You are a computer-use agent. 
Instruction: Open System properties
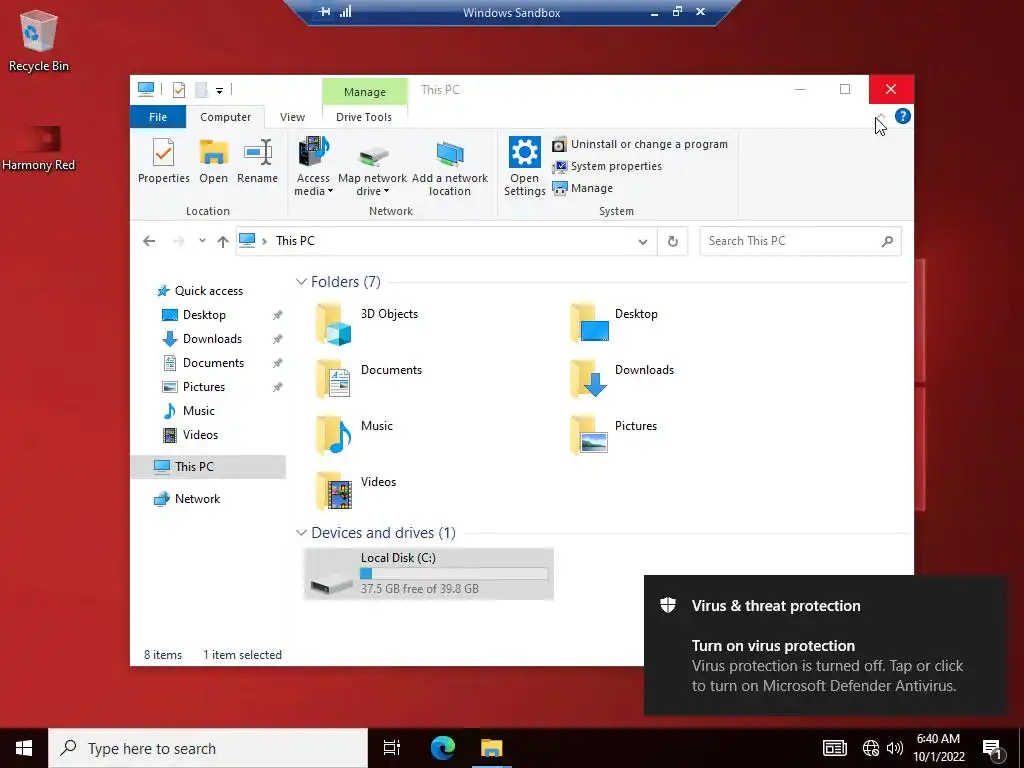(607, 167)
